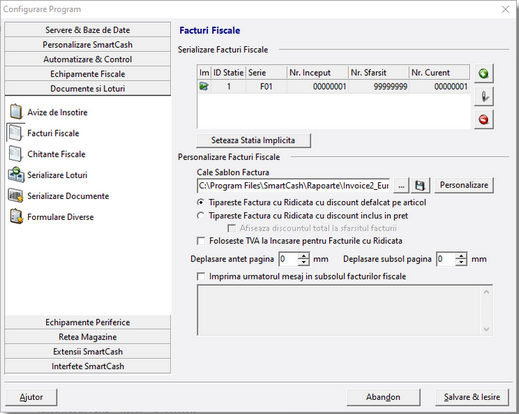The width and height of the screenshot is (519, 414).
Task: Select the Facturi Fiscale sidebar icon
Action: (x=16, y=133)
